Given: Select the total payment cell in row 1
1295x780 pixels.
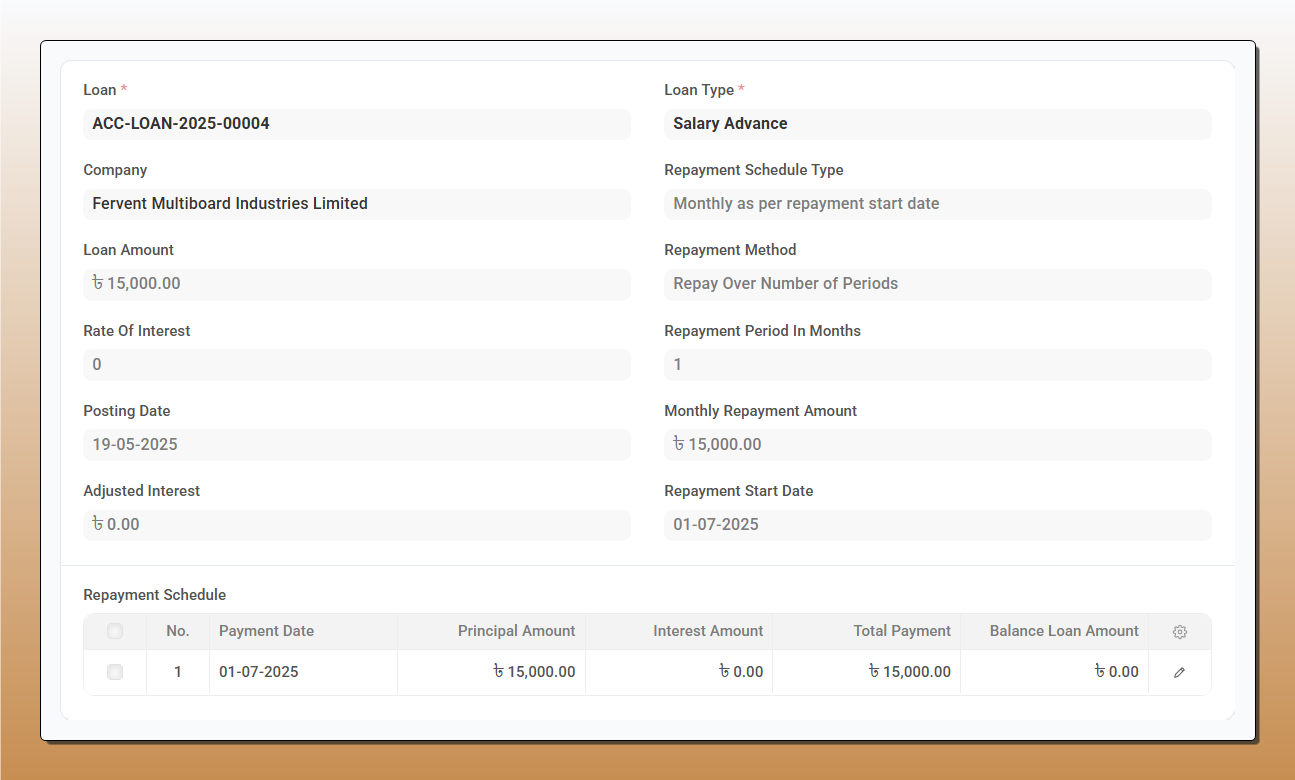Looking at the screenshot, I should pyautogui.click(x=866, y=672).
